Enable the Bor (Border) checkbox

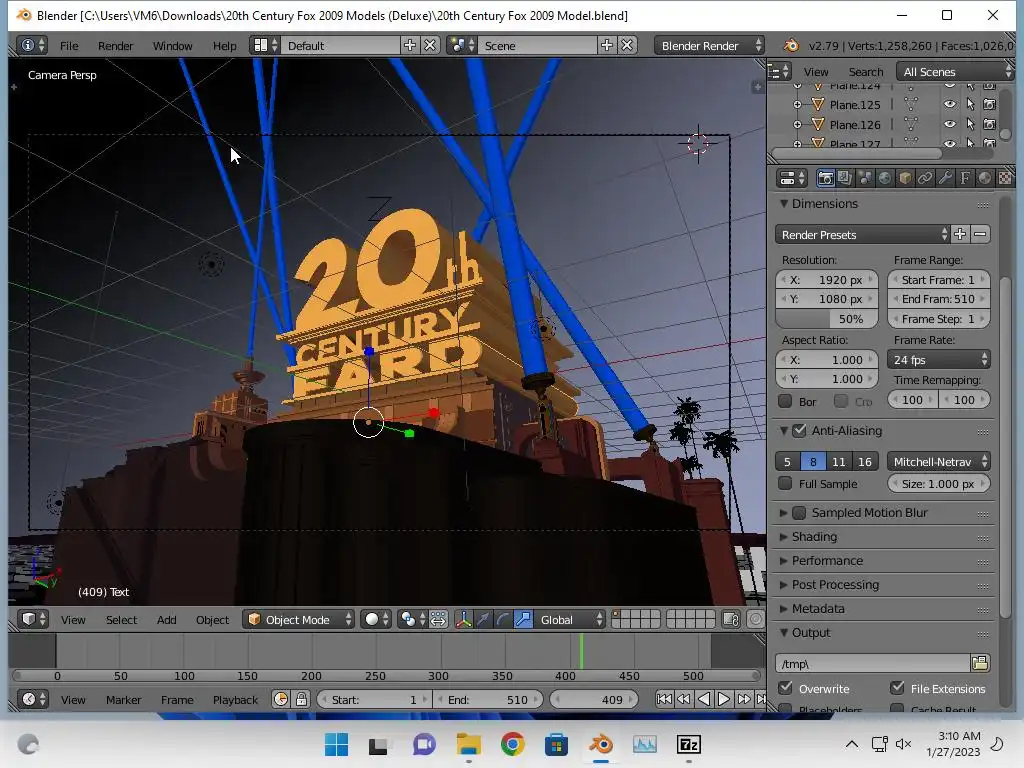(786, 401)
